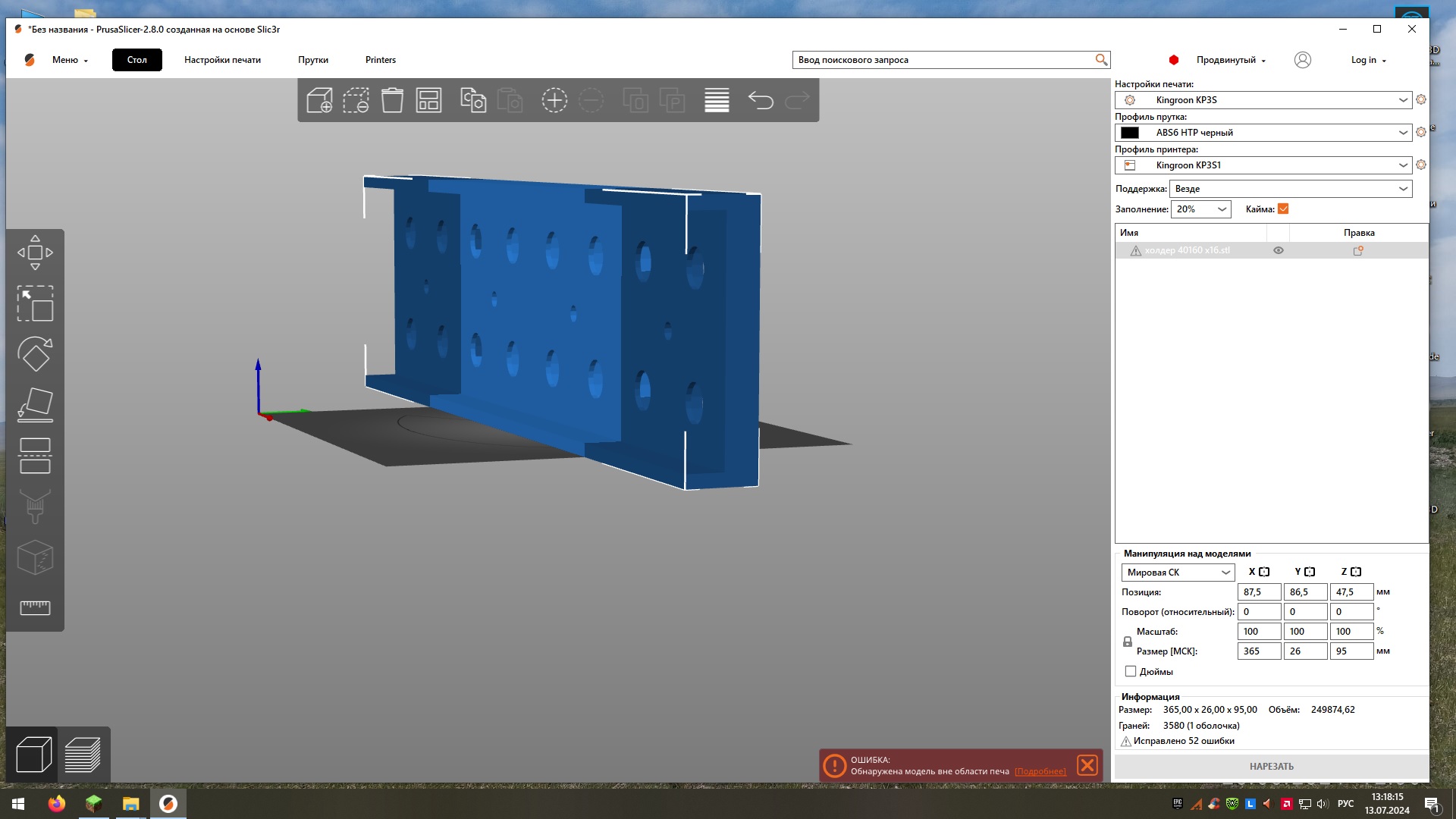Click the Arrange objects icon
Viewport: 1456px width, 819px height.
pyautogui.click(x=428, y=100)
